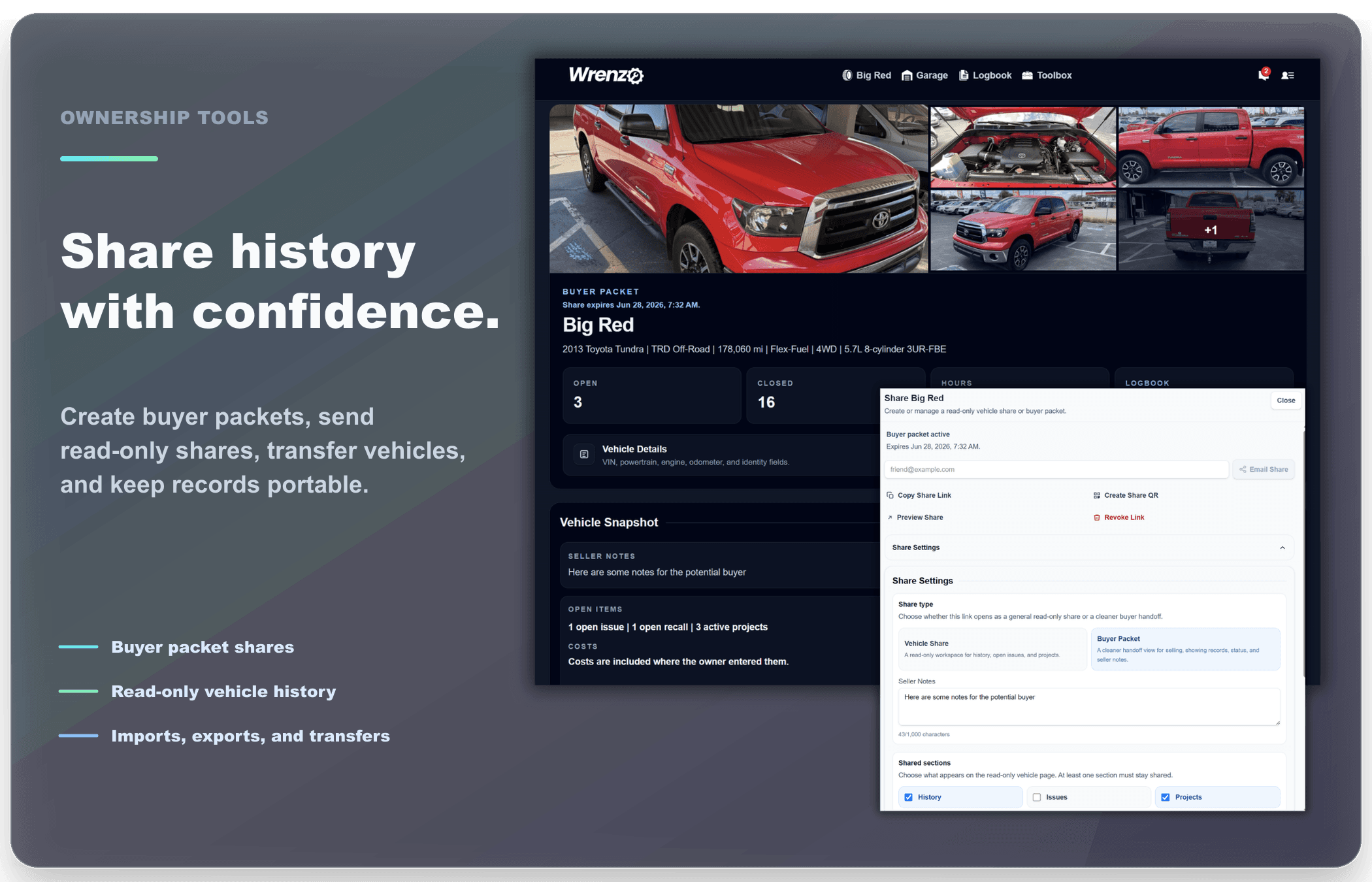Screen dimensions: 1372x882
Task: Click the CLOSED 16 stat card
Action: coord(813,395)
